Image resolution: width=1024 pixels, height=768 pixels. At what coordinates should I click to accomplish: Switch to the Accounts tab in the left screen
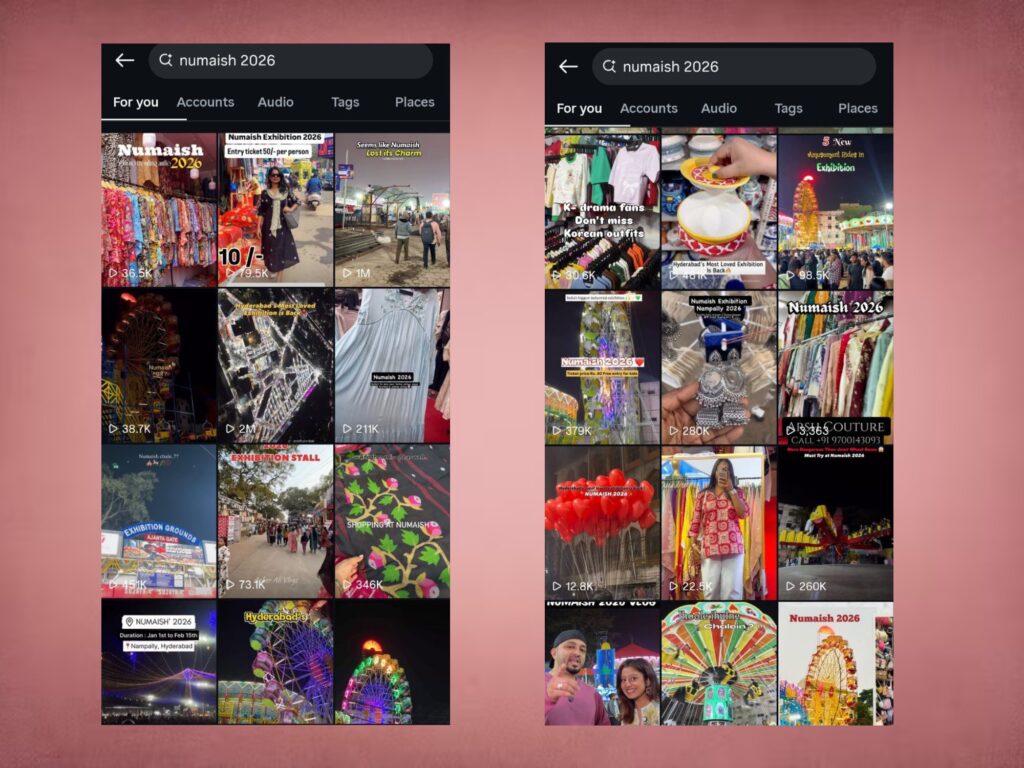tap(205, 102)
